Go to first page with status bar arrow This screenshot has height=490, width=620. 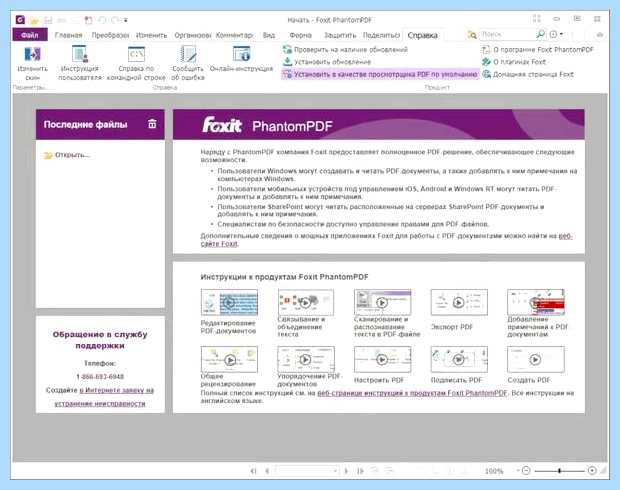tap(253, 471)
